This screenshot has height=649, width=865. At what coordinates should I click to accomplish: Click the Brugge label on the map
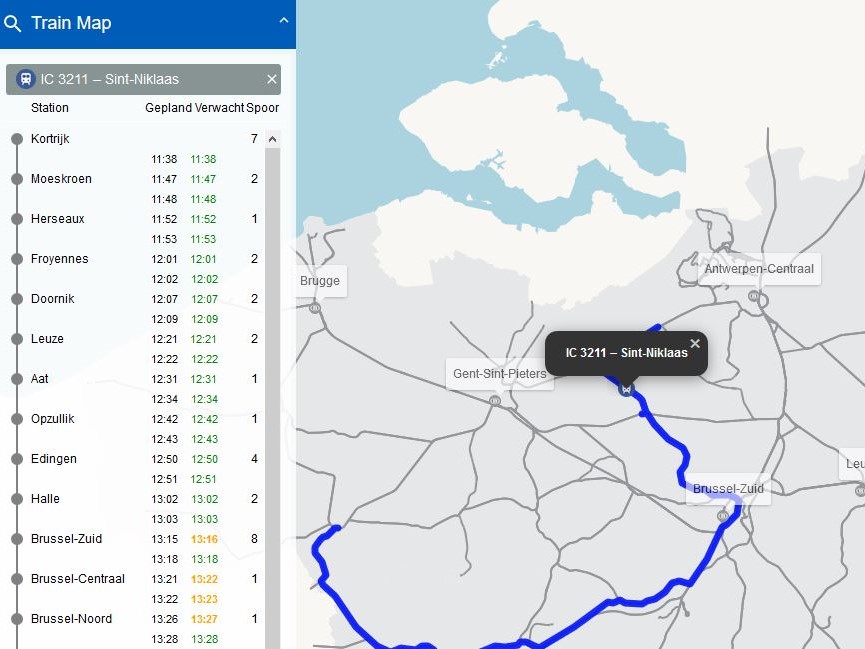(319, 281)
